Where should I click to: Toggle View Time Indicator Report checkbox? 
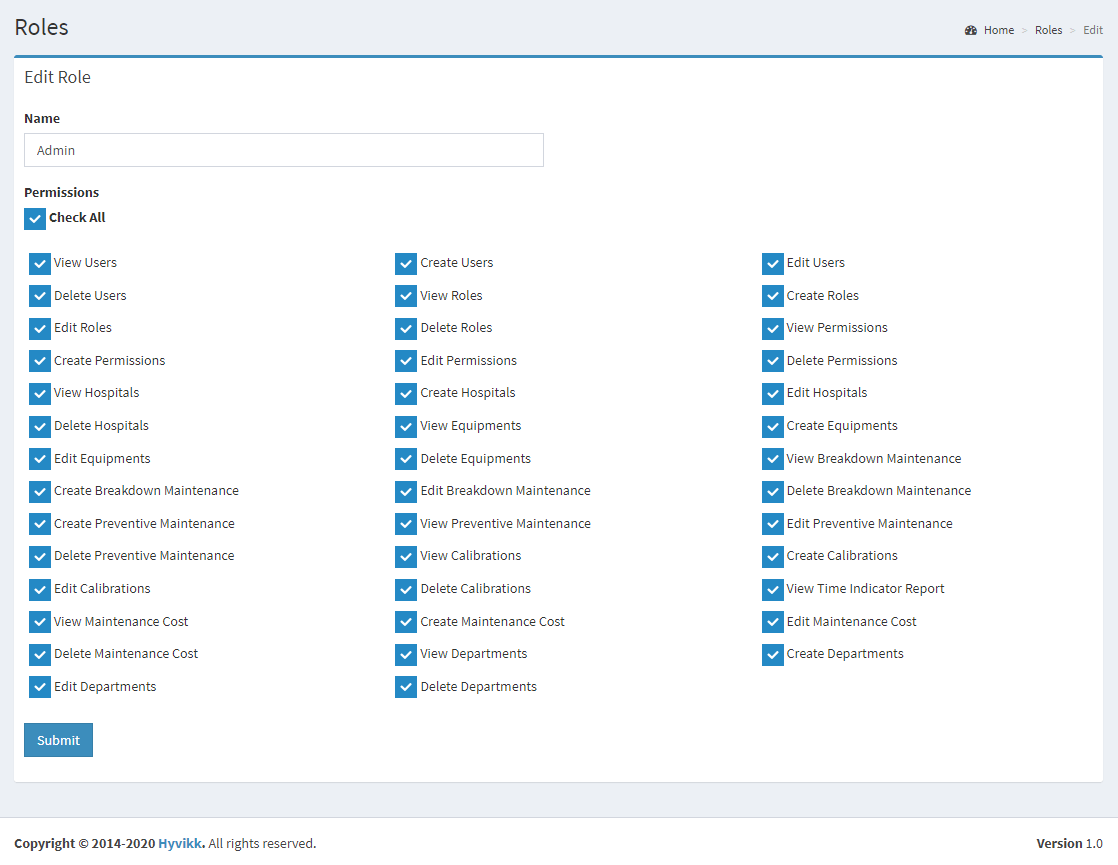pyautogui.click(x=773, y=589)
